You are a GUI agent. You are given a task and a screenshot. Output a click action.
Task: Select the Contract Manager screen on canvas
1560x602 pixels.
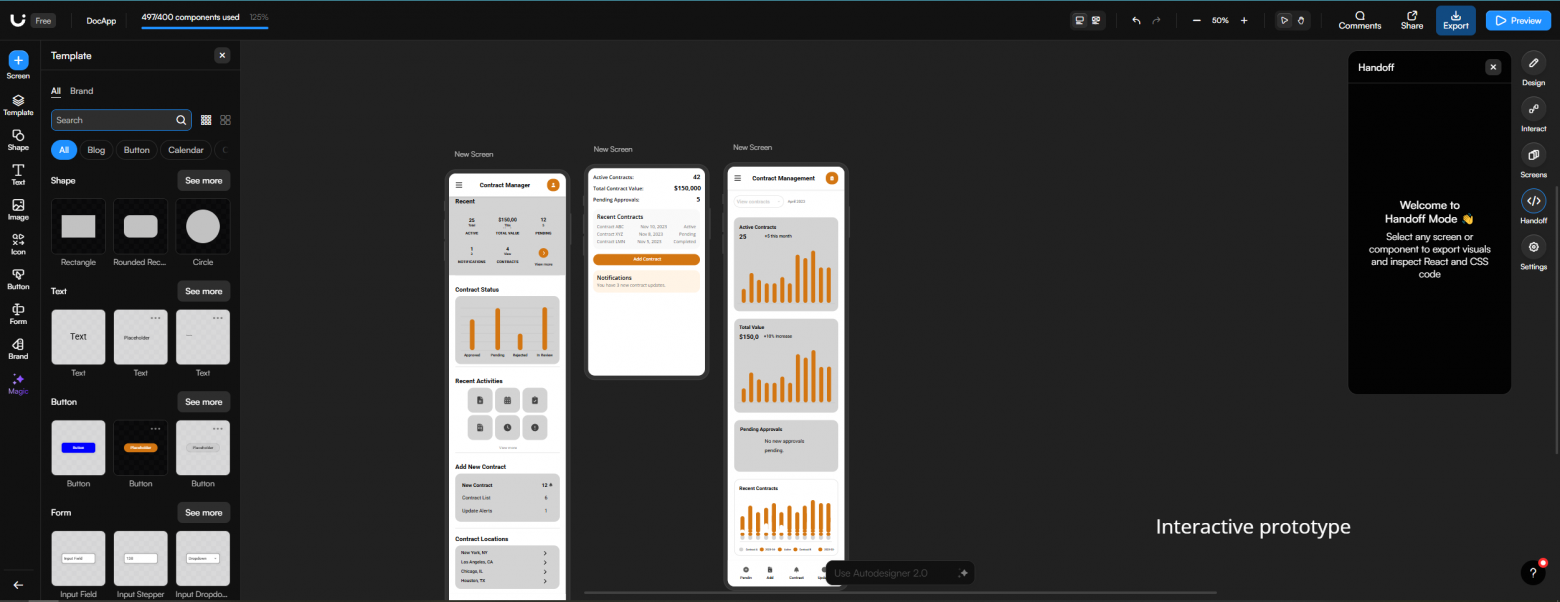(505, 387)
